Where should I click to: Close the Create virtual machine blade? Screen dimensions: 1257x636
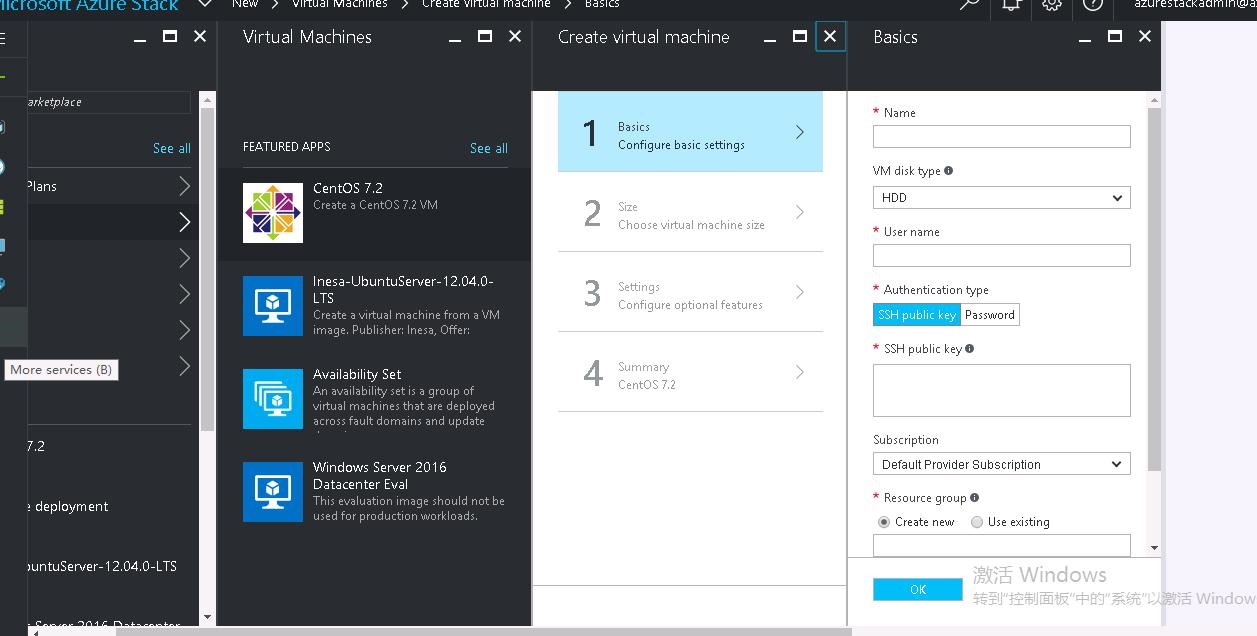coord(830,37)
